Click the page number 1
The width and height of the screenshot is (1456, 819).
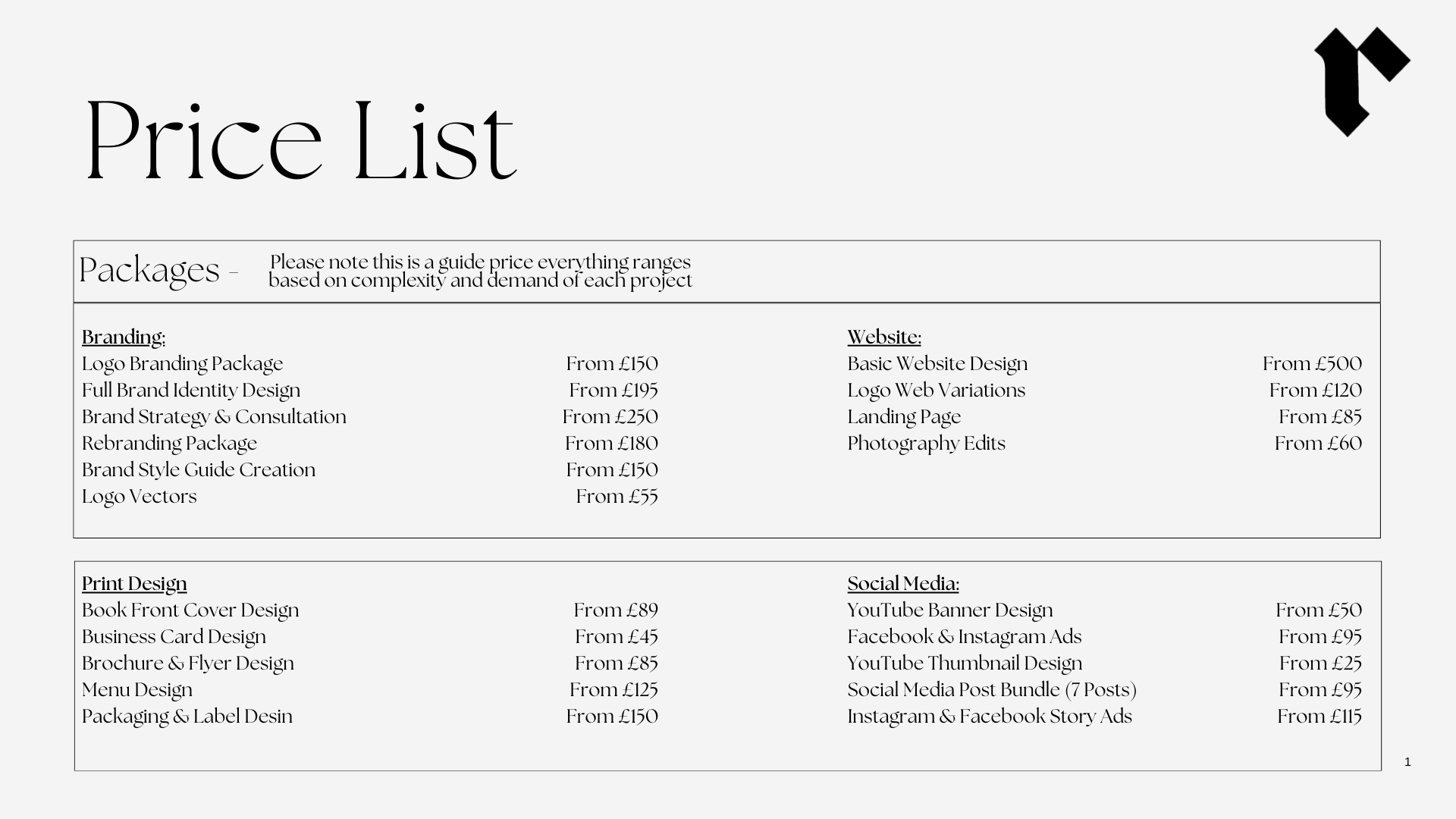1407,762
